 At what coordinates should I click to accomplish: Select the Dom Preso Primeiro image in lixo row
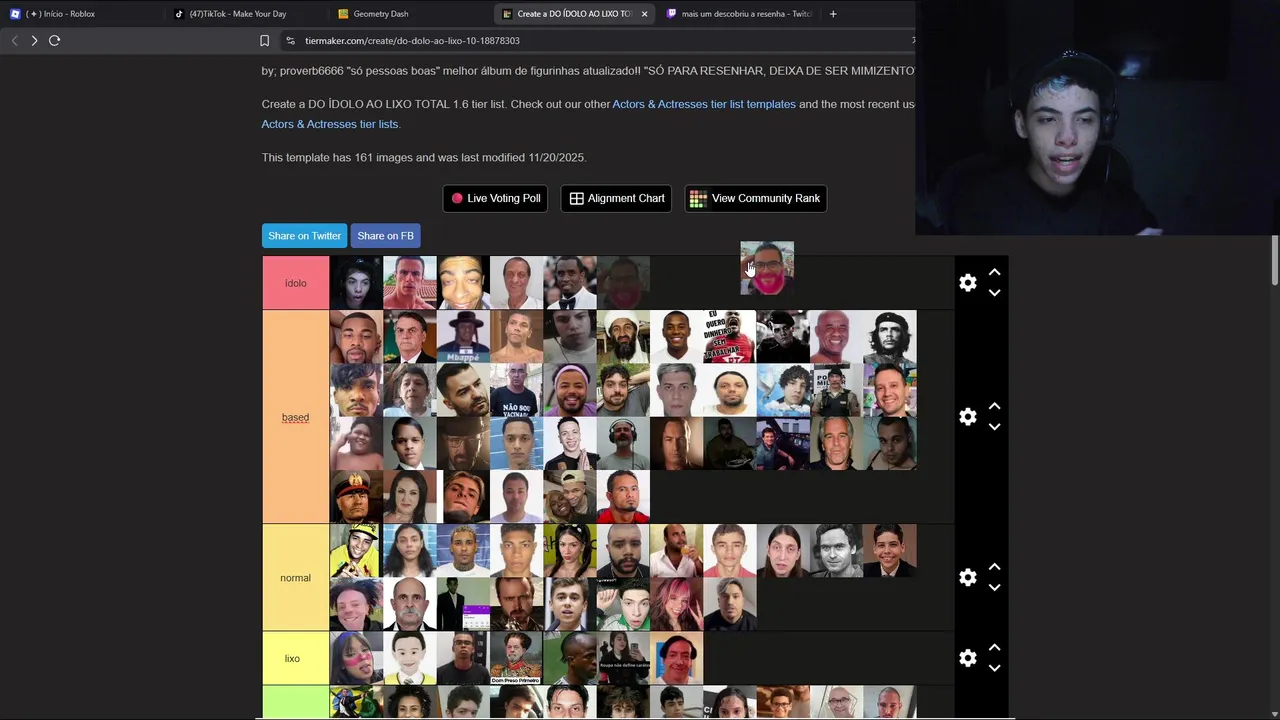coord(516,658)
